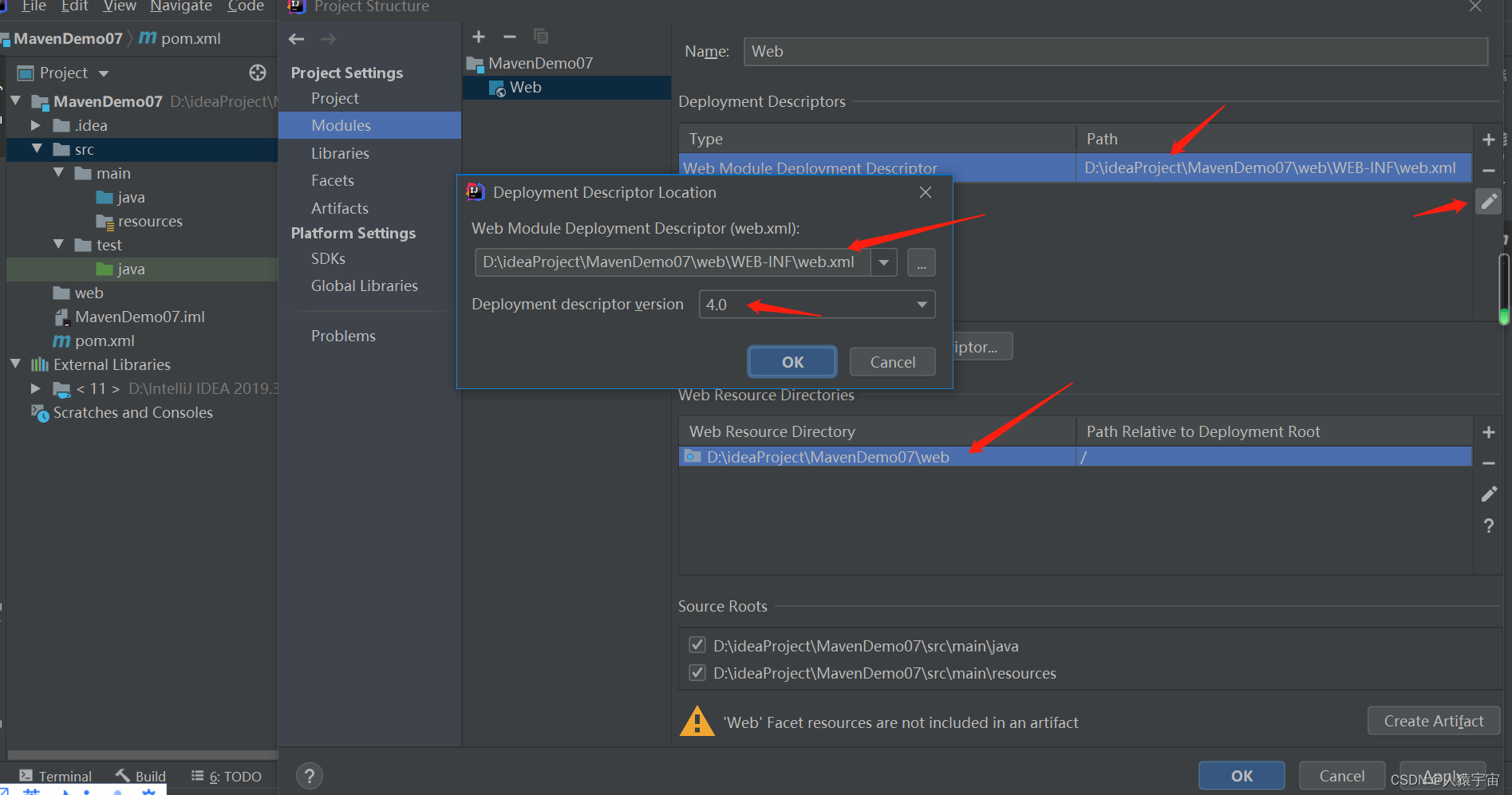Expand the .idea folder
The height and width of the screenshot is (795, 1512).
click(x=35, y=125)
